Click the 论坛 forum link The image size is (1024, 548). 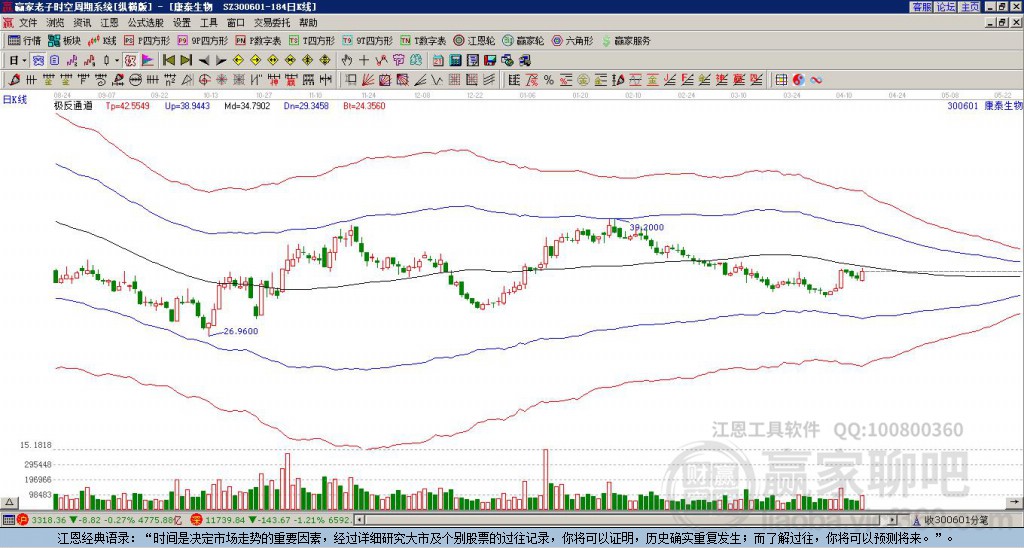point(945,7)
